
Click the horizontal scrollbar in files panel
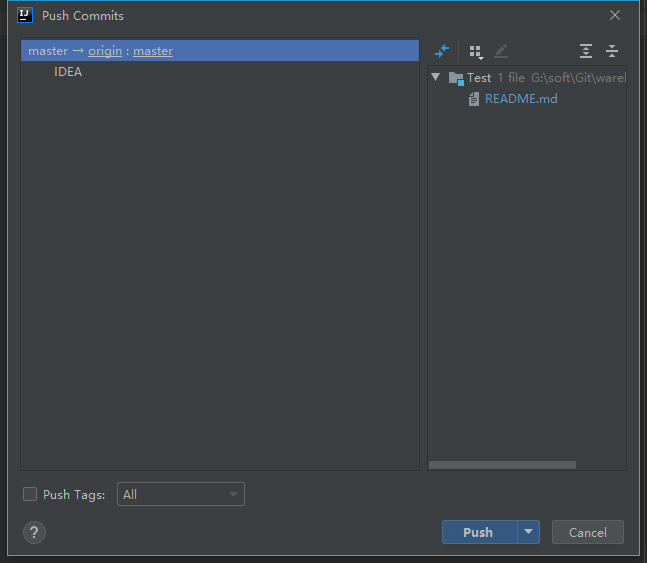pos(502,465)
